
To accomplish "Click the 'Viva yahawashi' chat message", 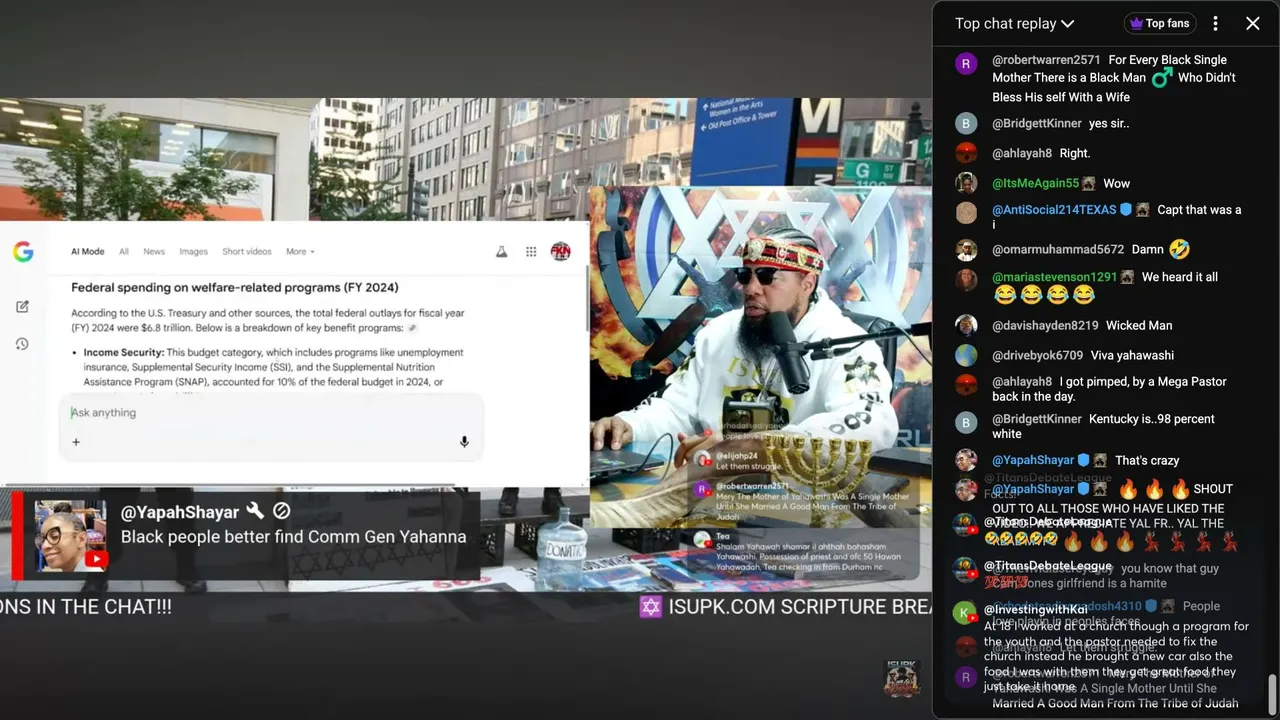I will pos(1132,356).
